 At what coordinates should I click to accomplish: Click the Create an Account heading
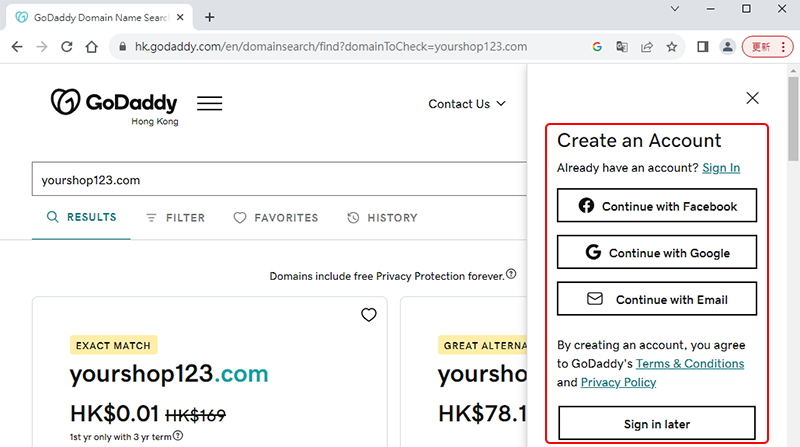pos(639,140)
